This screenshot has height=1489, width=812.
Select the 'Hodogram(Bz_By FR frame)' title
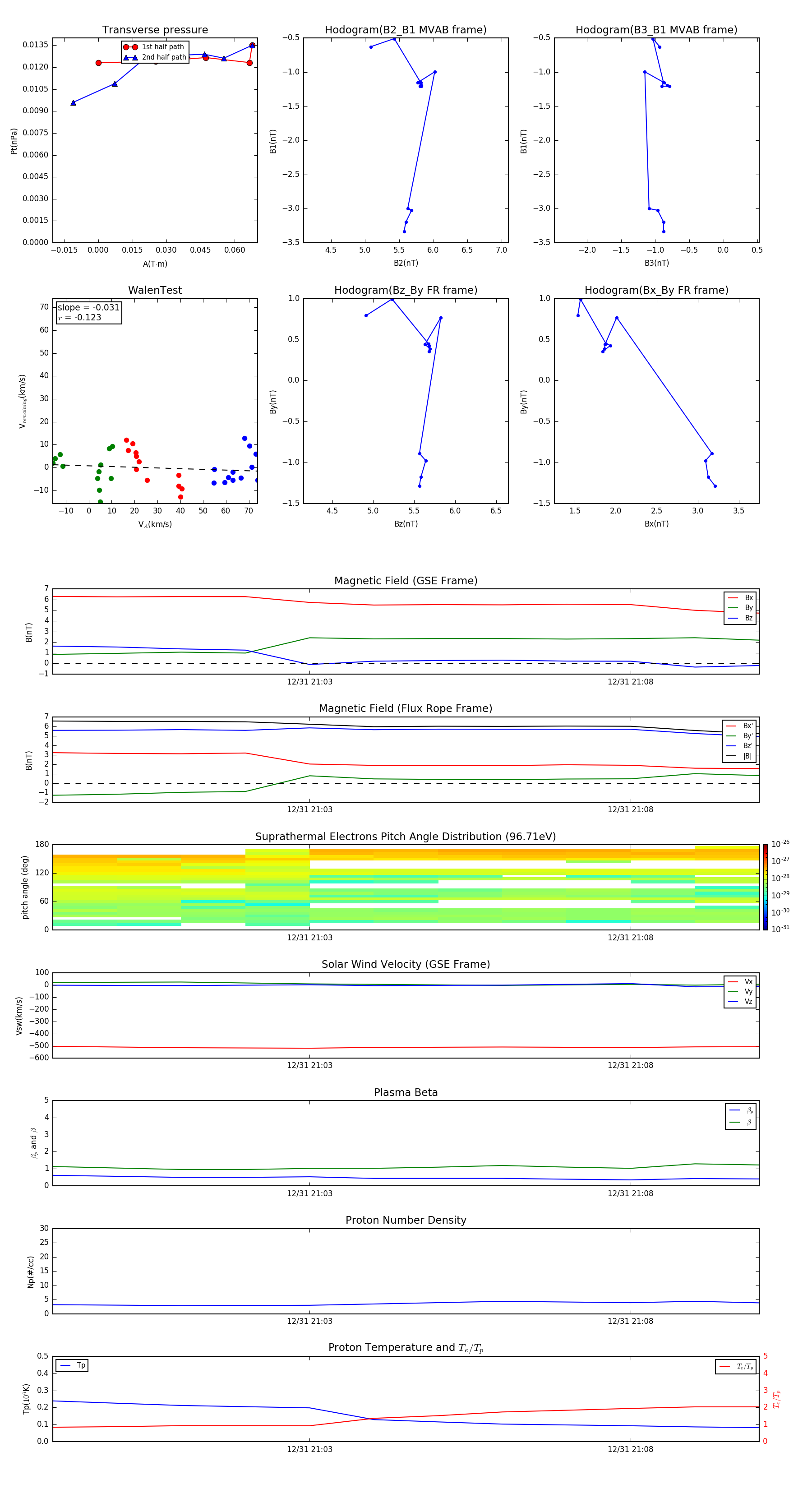(406, 290)
